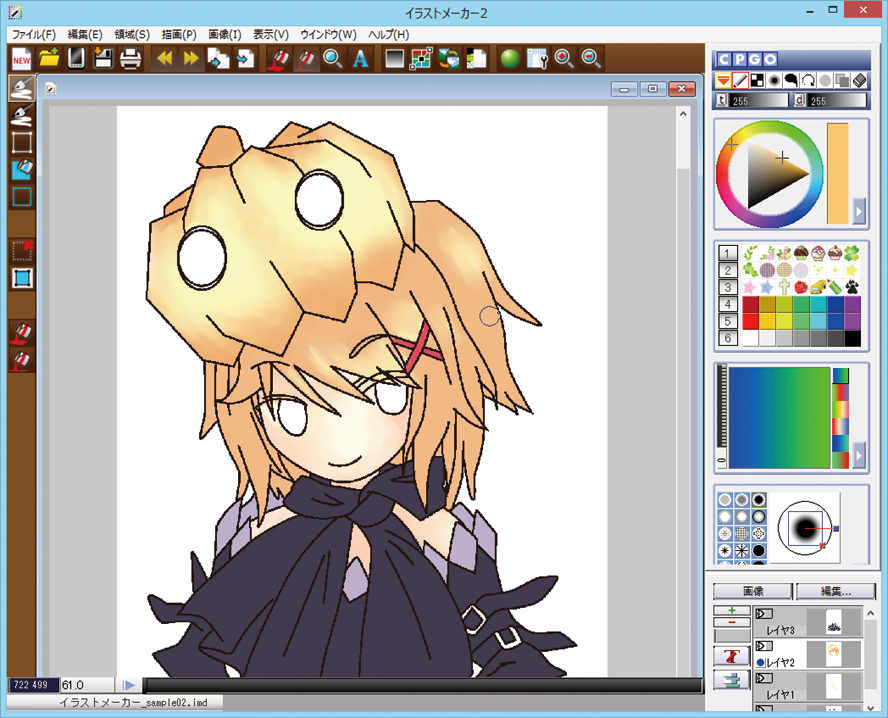Screen dimensions: 888x718
Task: Click the magnifying glass icon beside the A
Action: [333, 59]
